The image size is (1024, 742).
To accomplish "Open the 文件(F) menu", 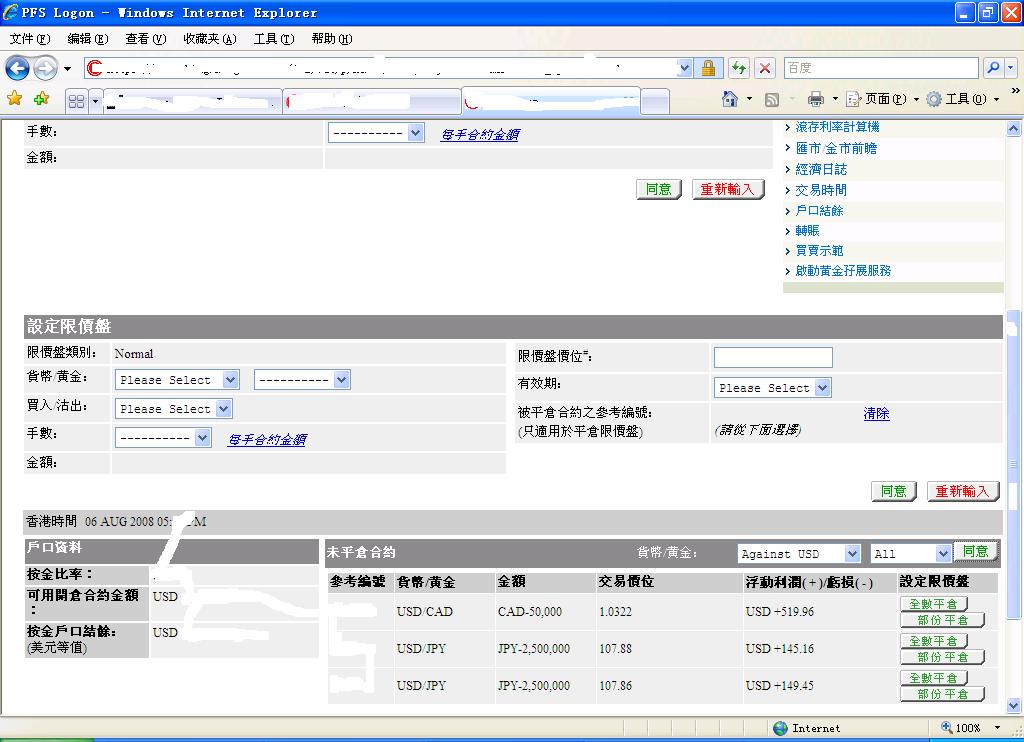I will click(x=30, y=39).
